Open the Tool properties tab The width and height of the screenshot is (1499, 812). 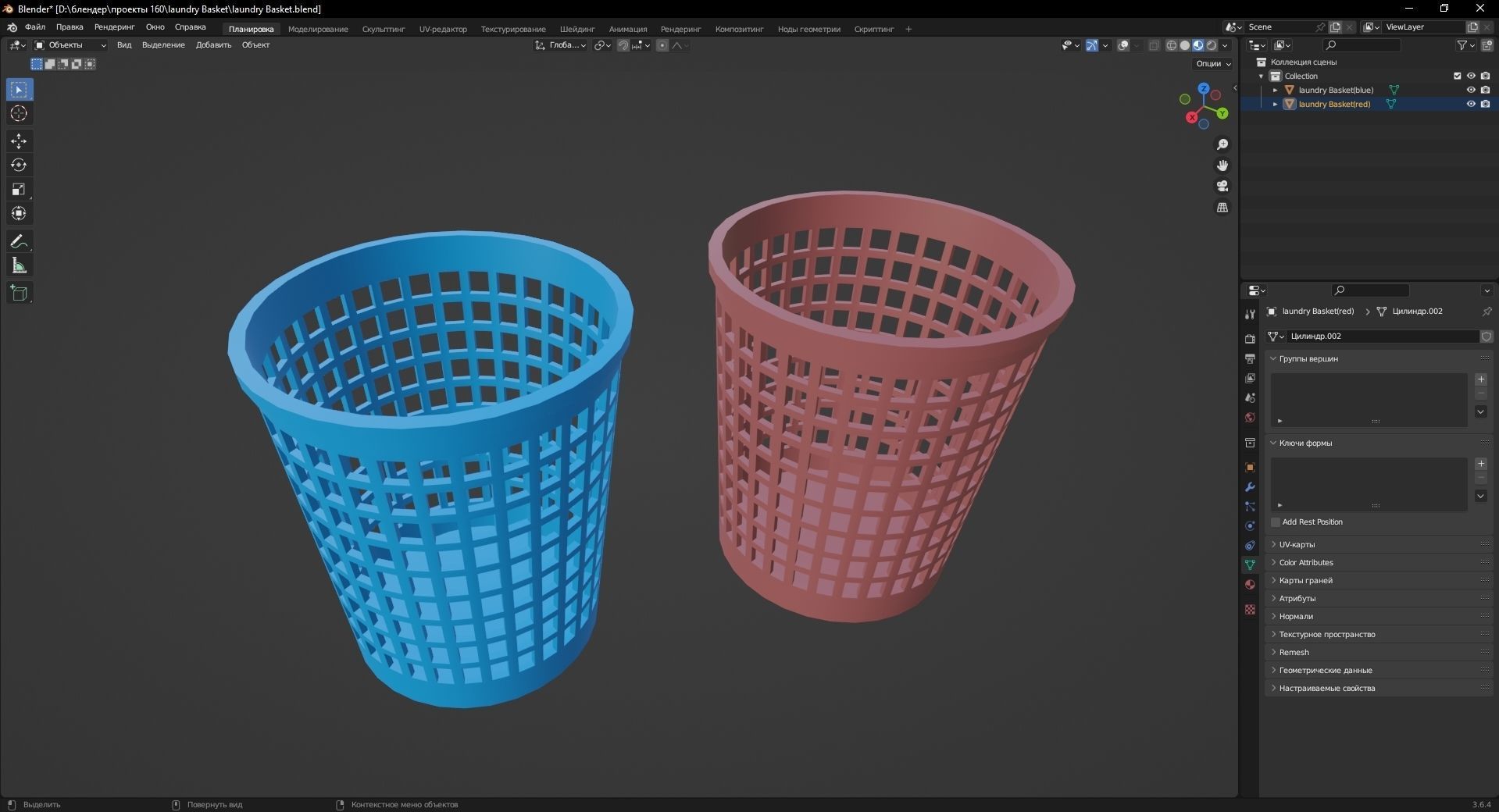[x=1250, y=314]
